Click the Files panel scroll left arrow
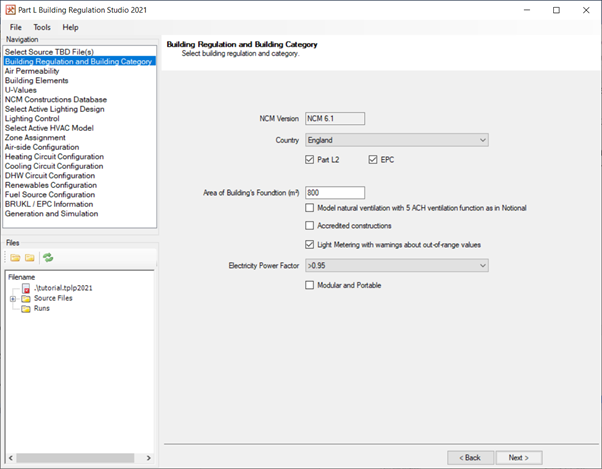 11,458
